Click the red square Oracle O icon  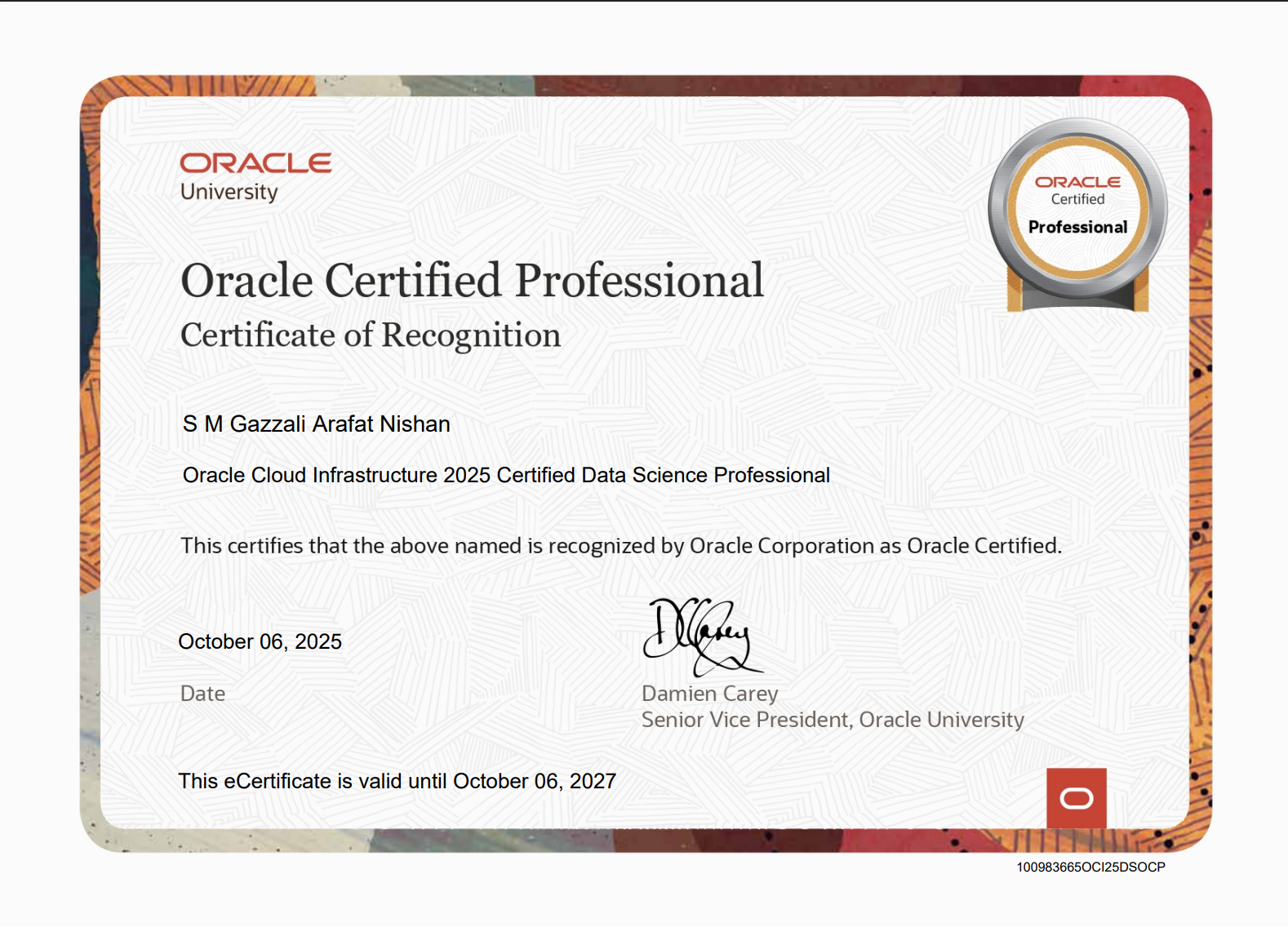point(1077,798)
